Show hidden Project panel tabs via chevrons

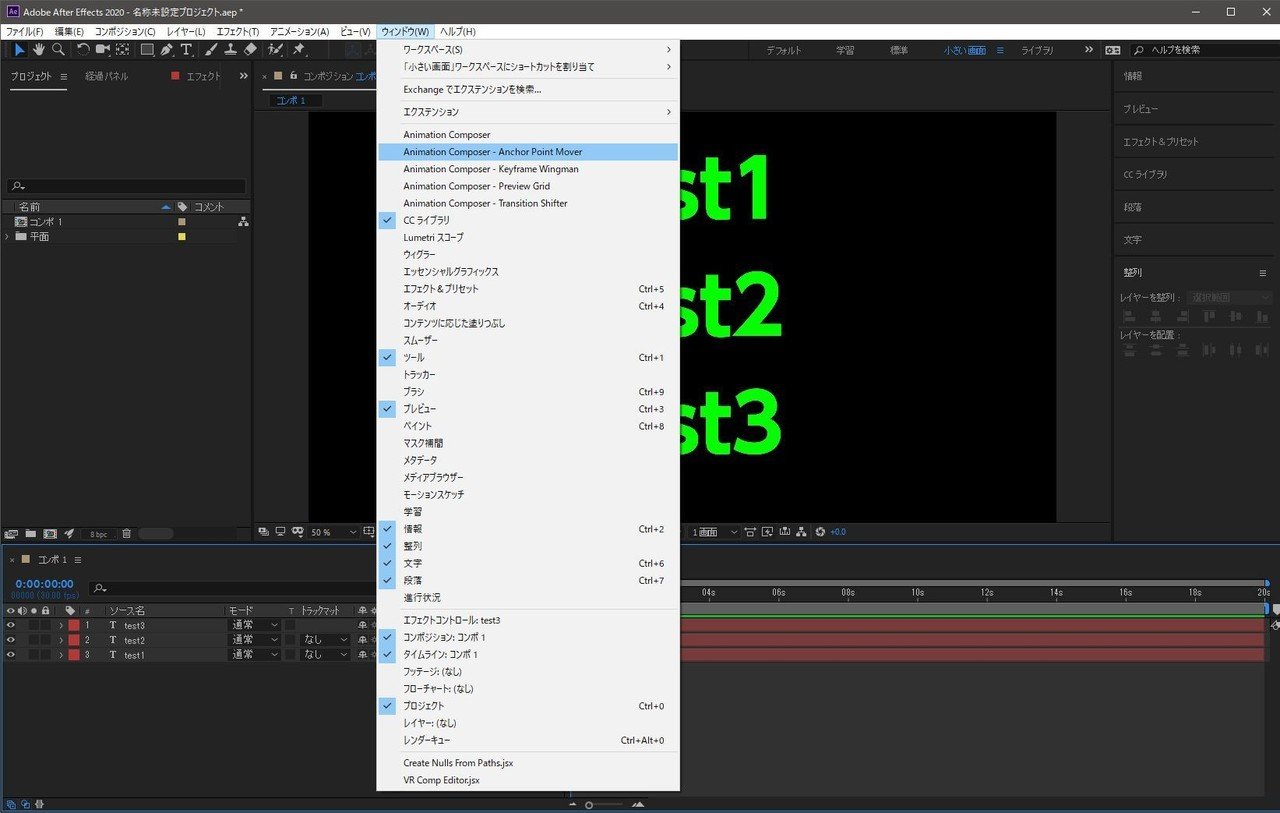pos(243,76)
